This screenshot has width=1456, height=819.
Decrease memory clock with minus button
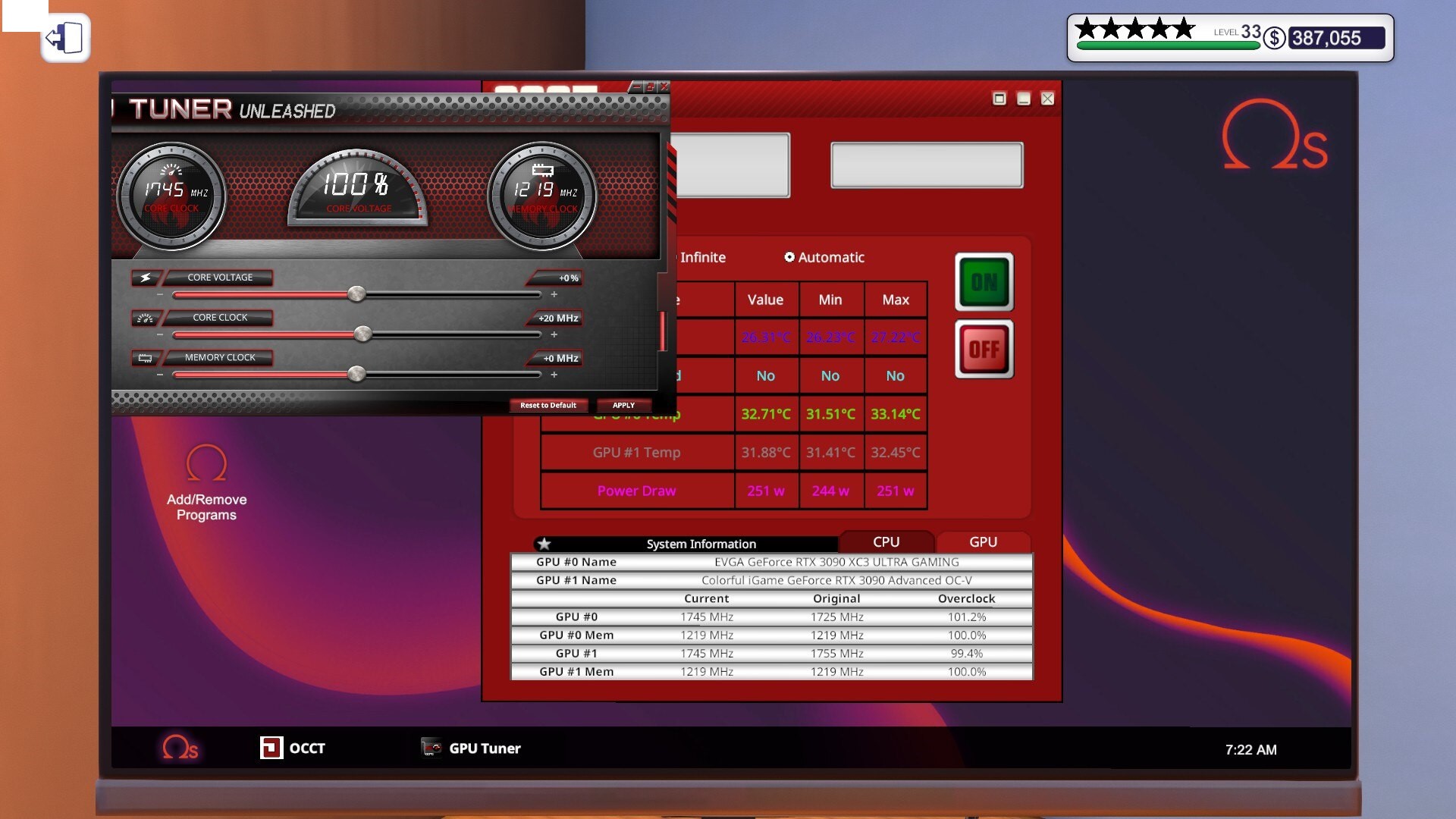pyautogui.click(x=160, y=375)
